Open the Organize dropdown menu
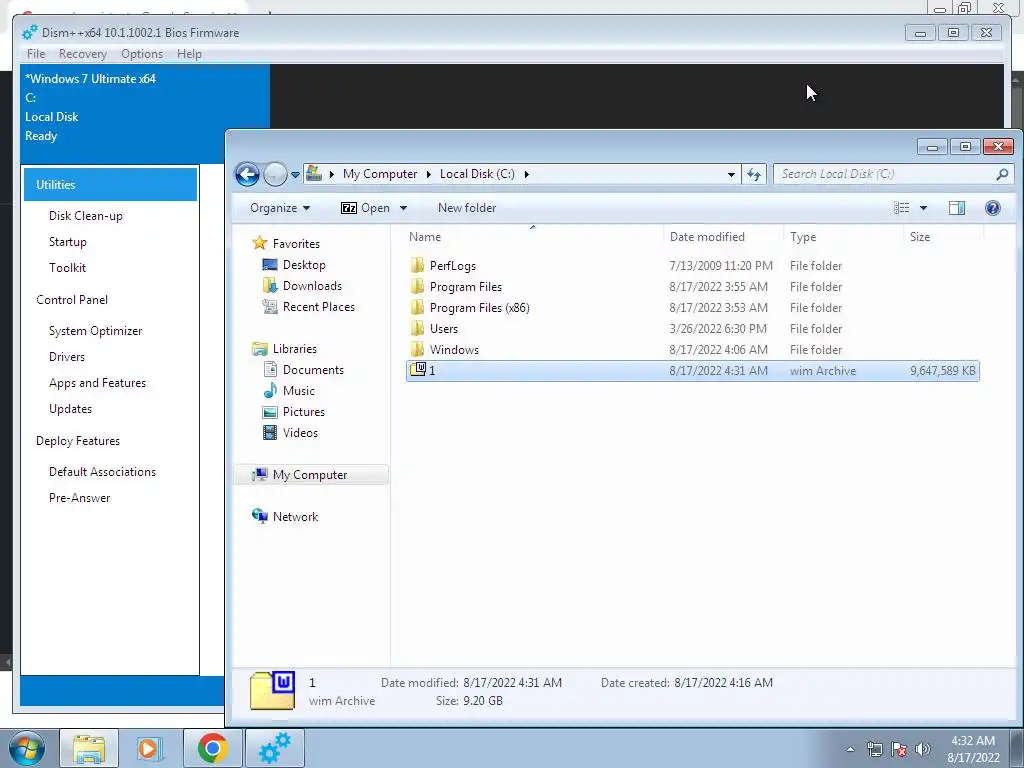Image resolution: width=1024 pixels, height=768 pixels. (280, 208)
